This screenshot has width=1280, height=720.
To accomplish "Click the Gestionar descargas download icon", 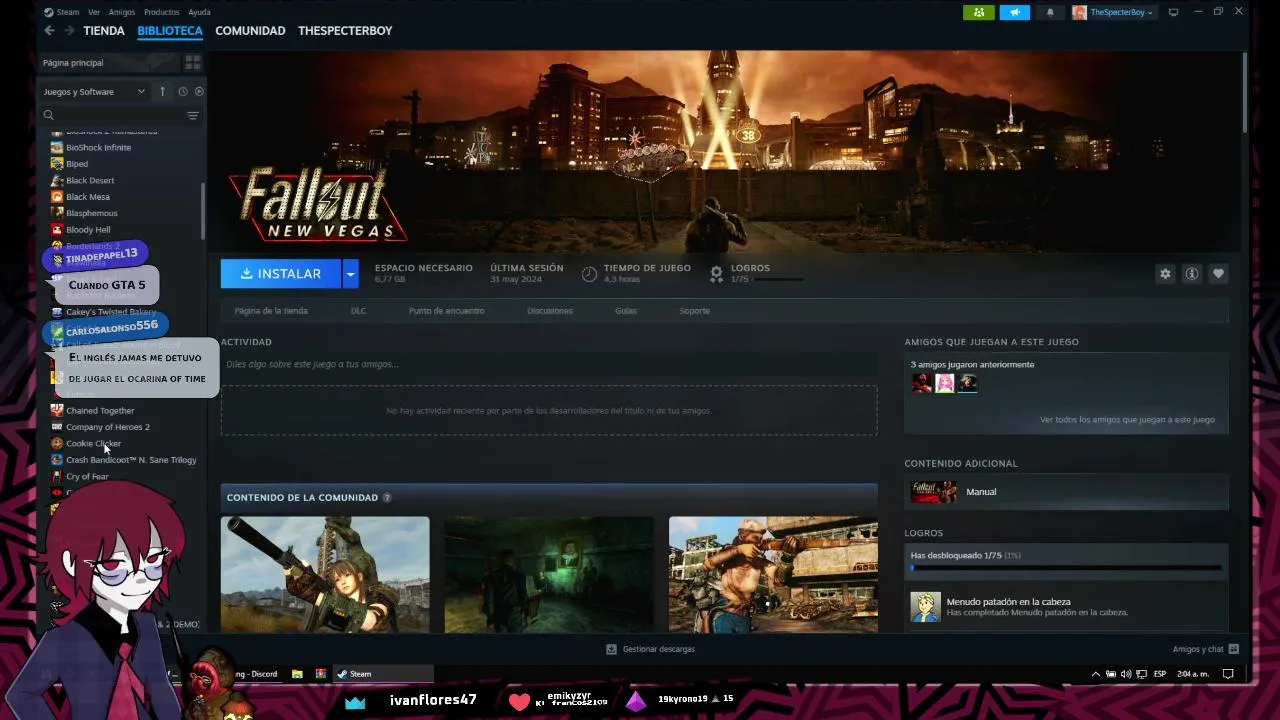I will pyautogui.click(x=611, y=649).
